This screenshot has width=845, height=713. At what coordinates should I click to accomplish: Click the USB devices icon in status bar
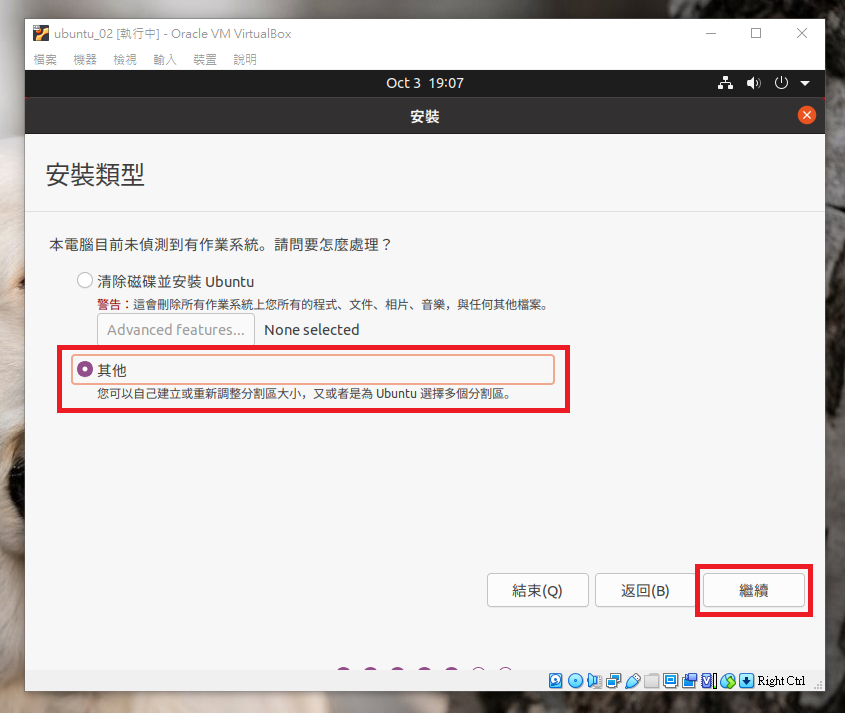pos(633,681)
